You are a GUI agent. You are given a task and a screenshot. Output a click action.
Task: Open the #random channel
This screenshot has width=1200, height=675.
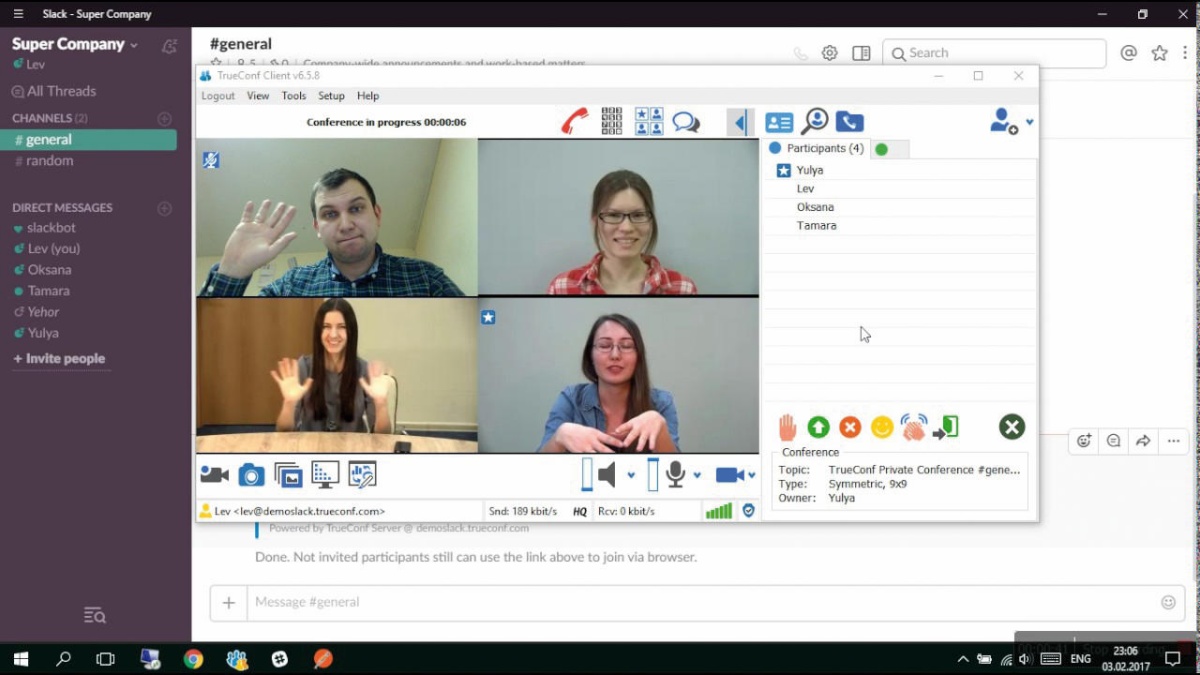coord(44,161)
